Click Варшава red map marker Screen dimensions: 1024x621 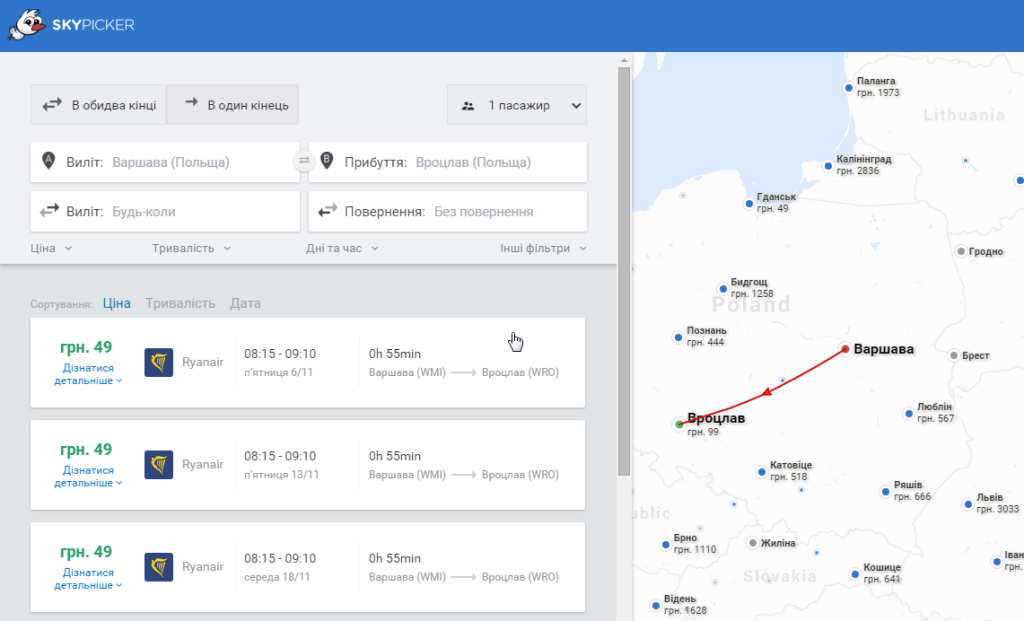[x=845, y=349]
